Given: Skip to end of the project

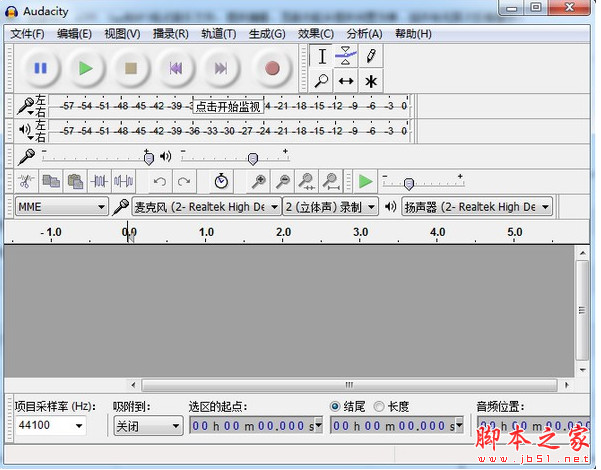Looking at the screenshot, I should 221,68.
